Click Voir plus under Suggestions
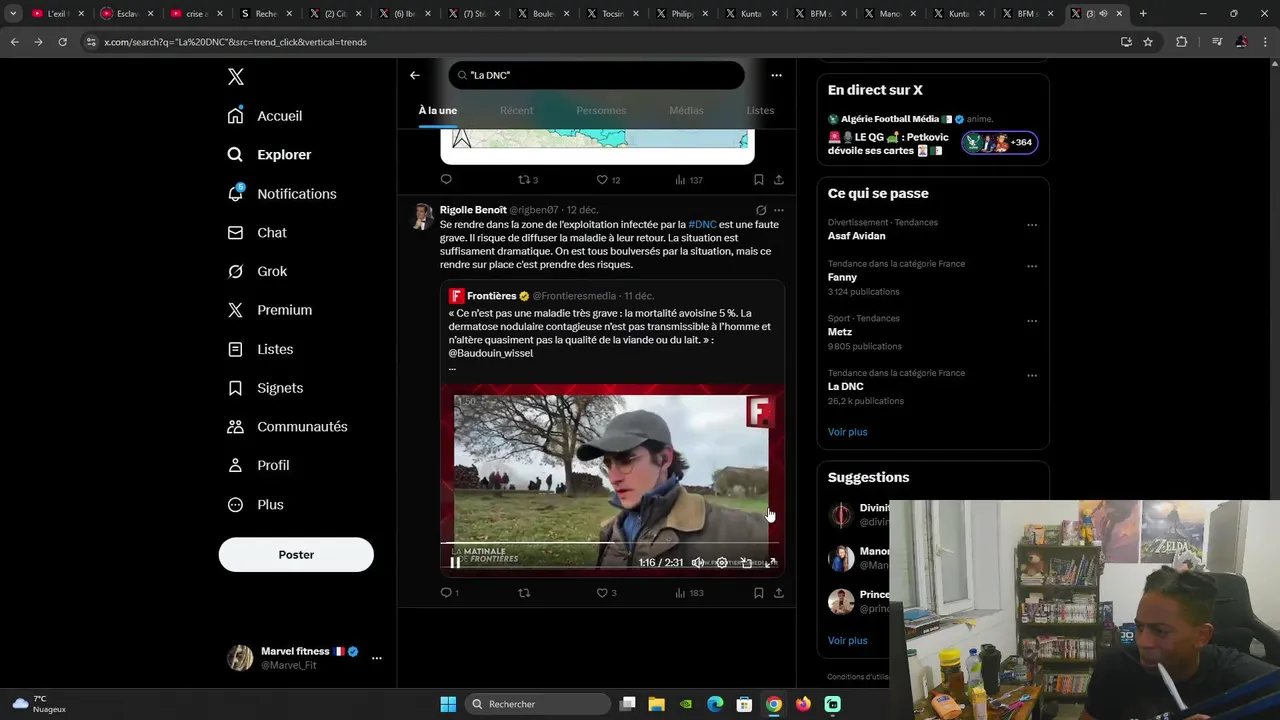Viewport: 1280px width, 720px height. click(847, 640)
